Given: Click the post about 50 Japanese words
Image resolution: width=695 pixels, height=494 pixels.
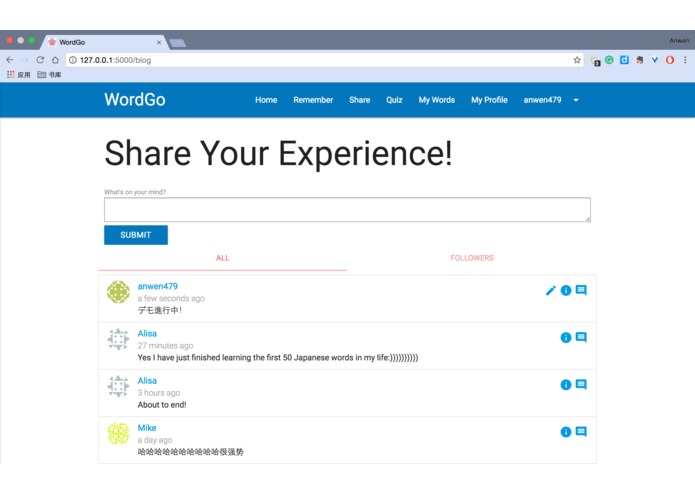Looking at the screenshot, I should point(278,358).
